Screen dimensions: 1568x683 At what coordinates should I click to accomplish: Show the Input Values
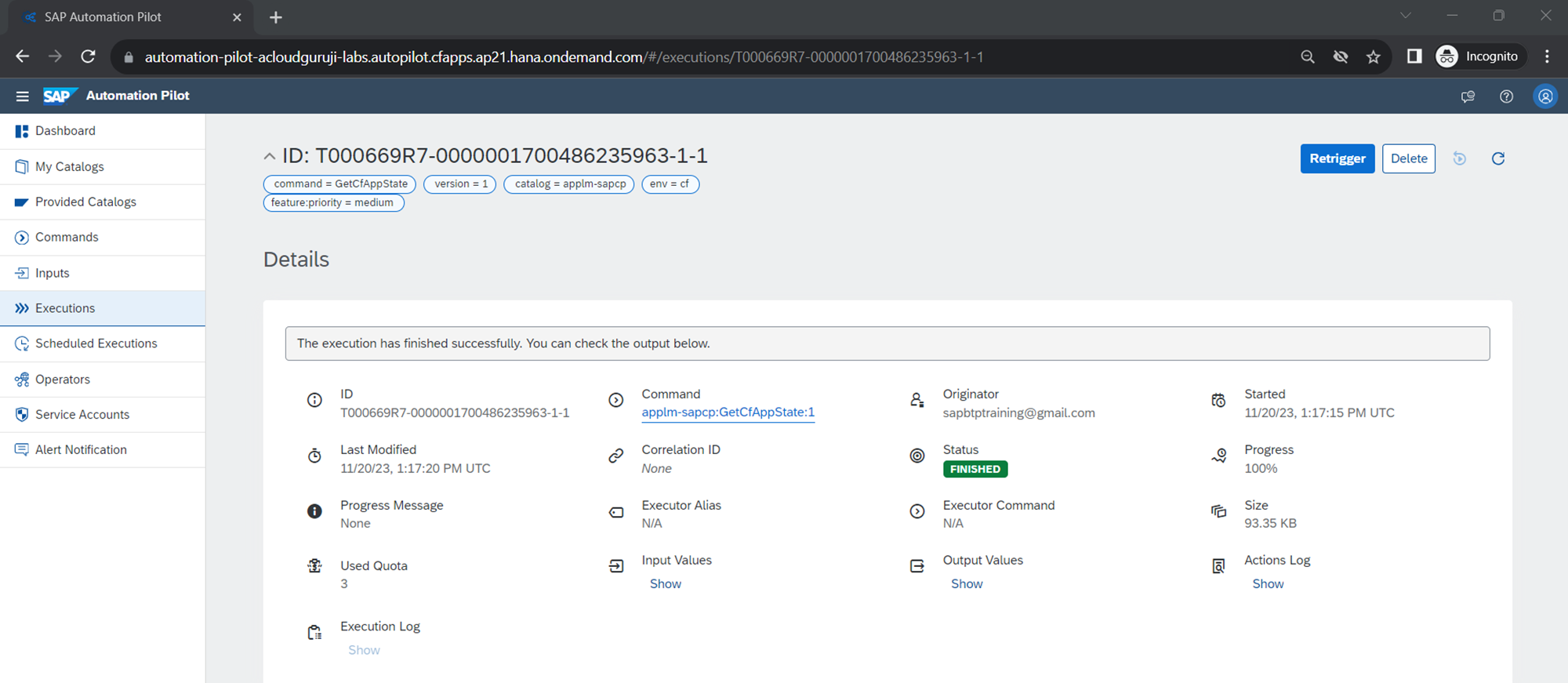point(665,583)
